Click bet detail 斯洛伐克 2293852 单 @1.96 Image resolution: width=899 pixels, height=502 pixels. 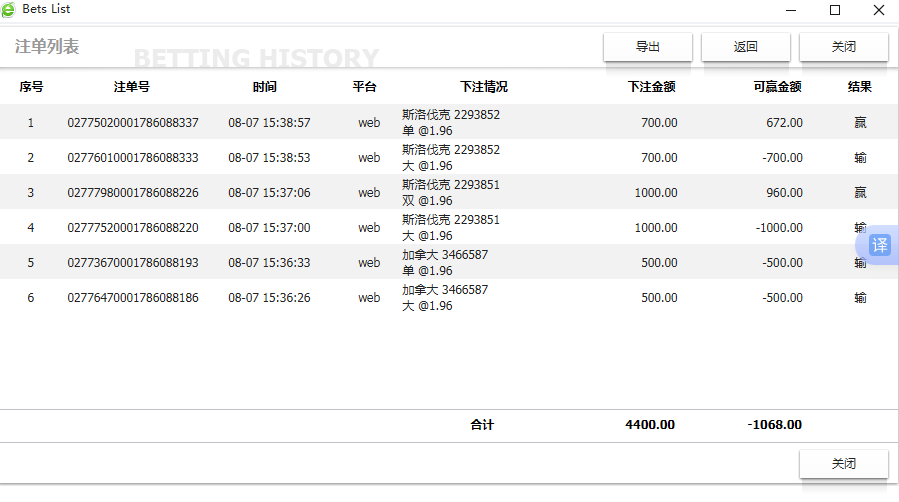click(x=451, y=123)
